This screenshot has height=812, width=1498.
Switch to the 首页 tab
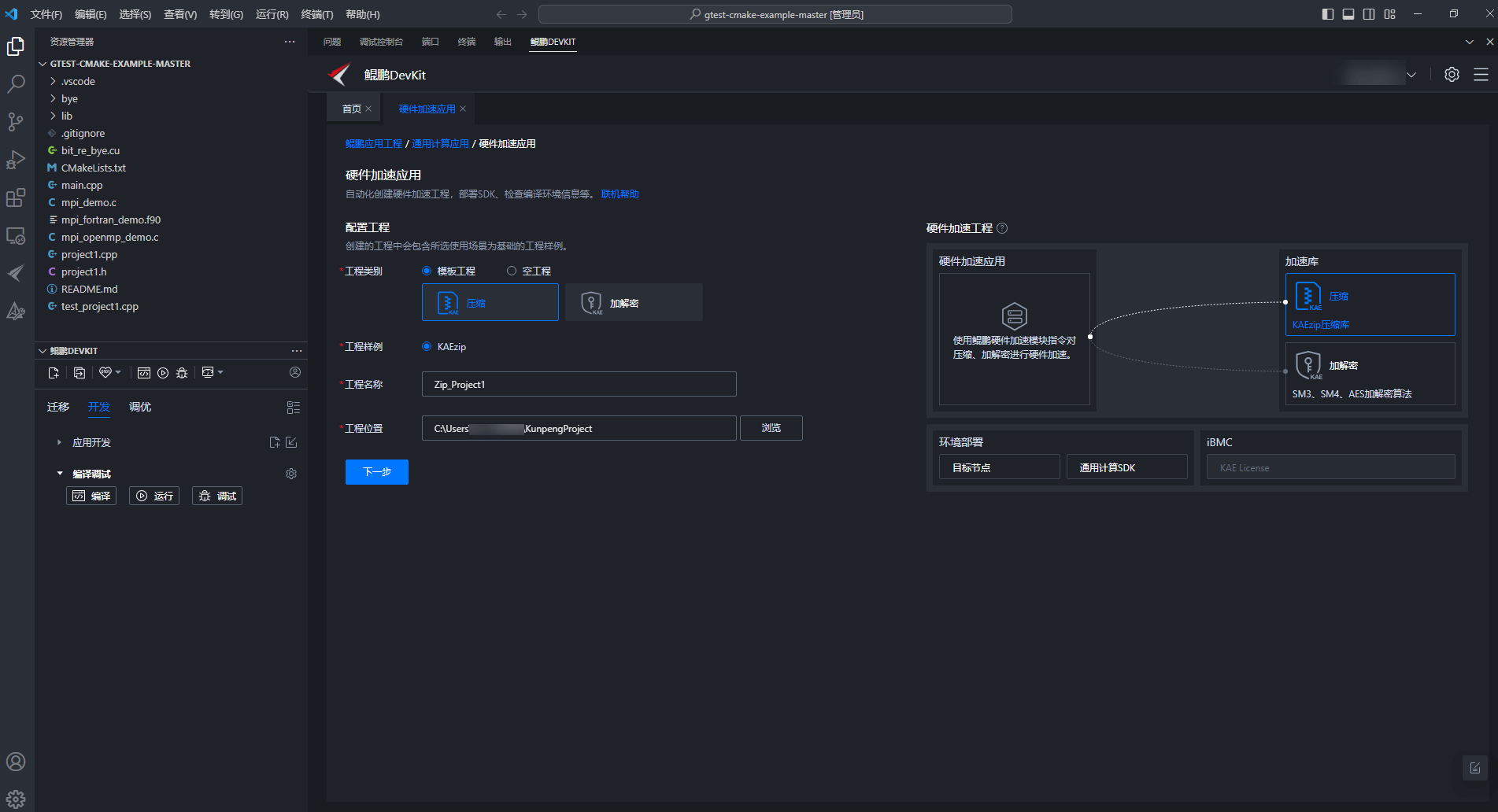pos(351,109)
